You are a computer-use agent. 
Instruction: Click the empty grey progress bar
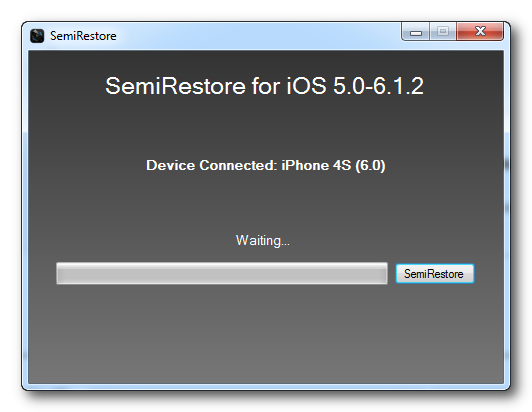pyautogui.click(x=222, y=273)
